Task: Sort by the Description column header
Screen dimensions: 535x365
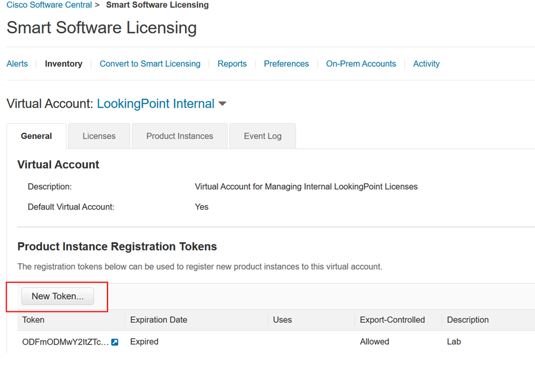Action: pyautogui.click(x=468, y=320)
